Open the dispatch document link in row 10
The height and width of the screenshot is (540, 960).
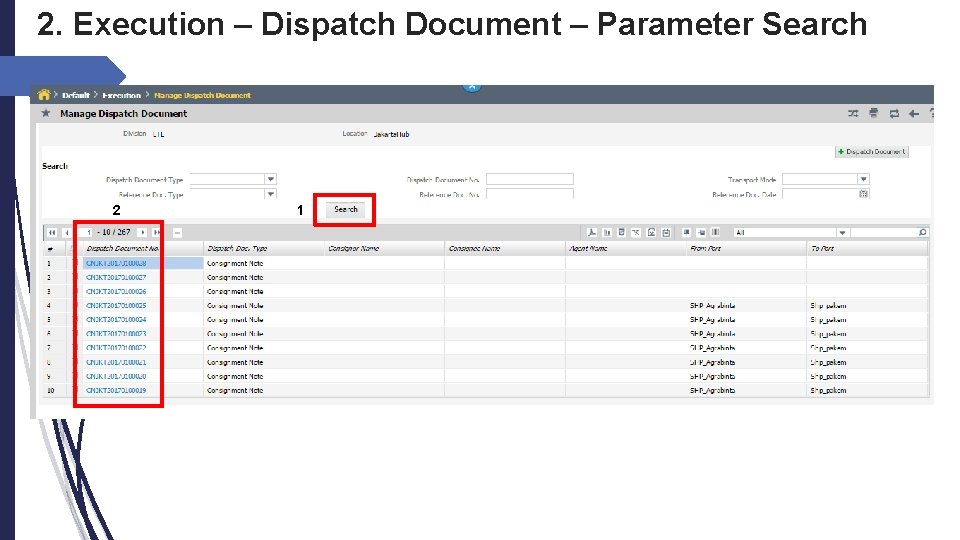[116, 391]
